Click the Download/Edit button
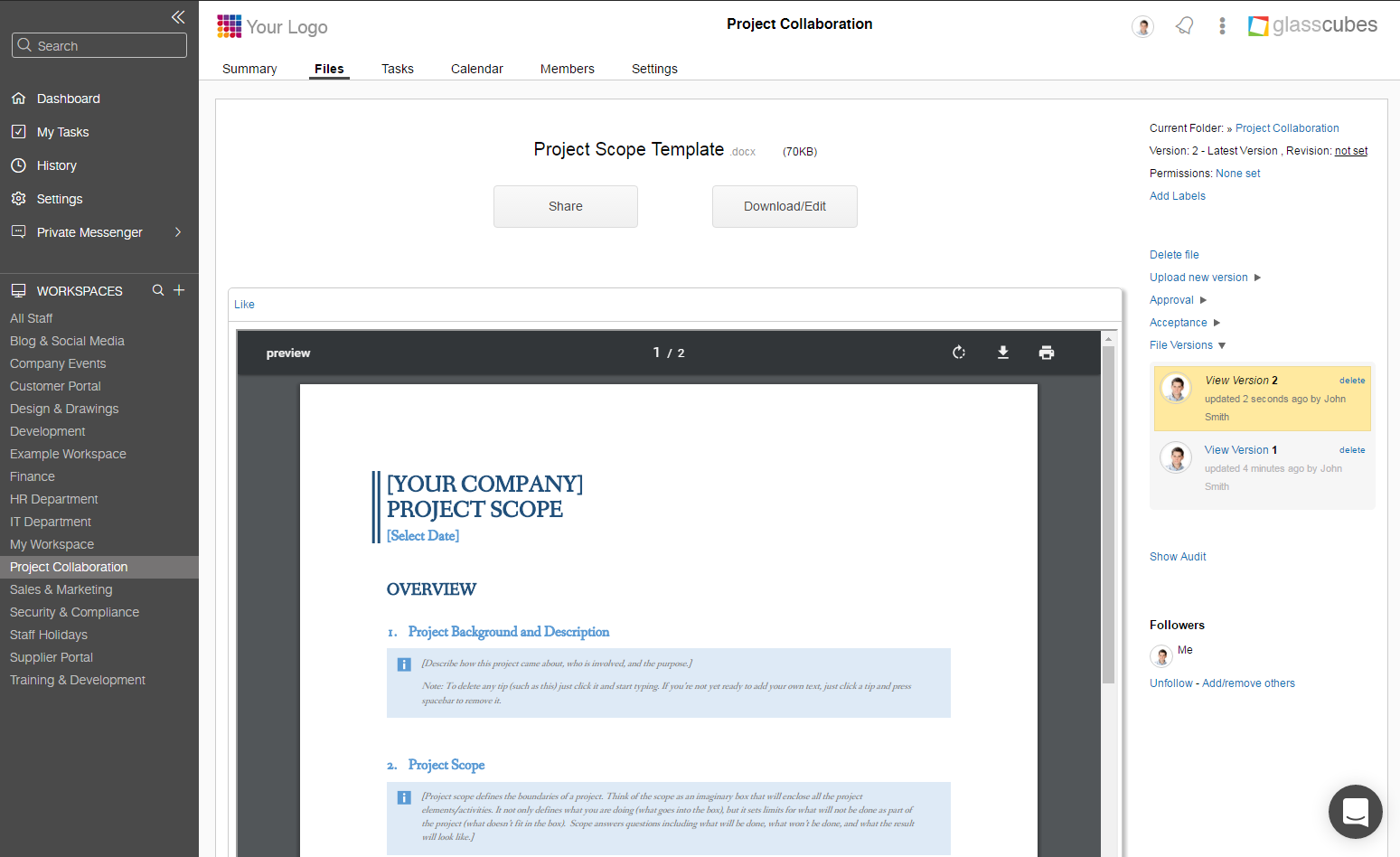 coord(785,206)
